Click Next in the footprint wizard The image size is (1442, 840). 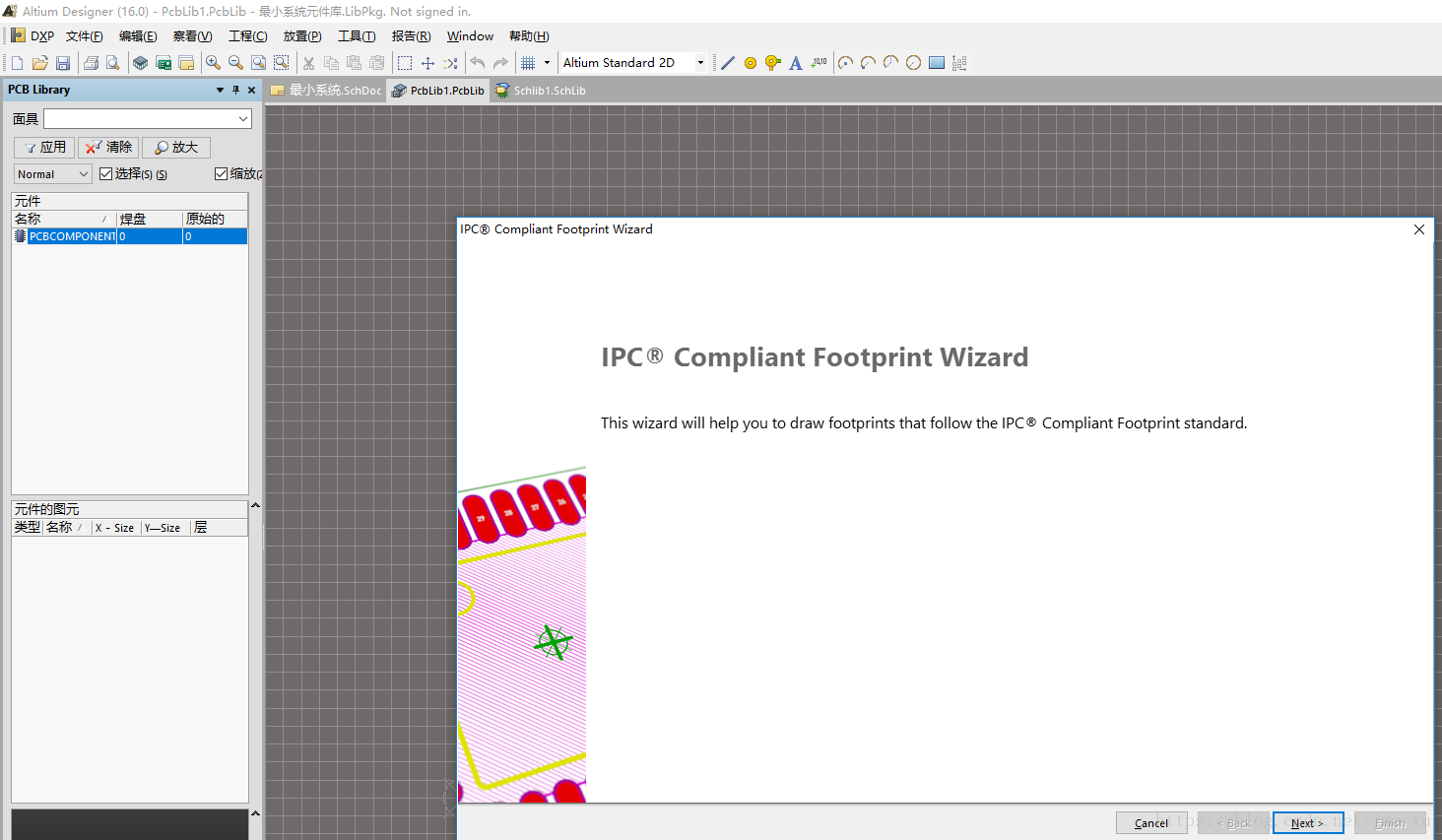1307,823
